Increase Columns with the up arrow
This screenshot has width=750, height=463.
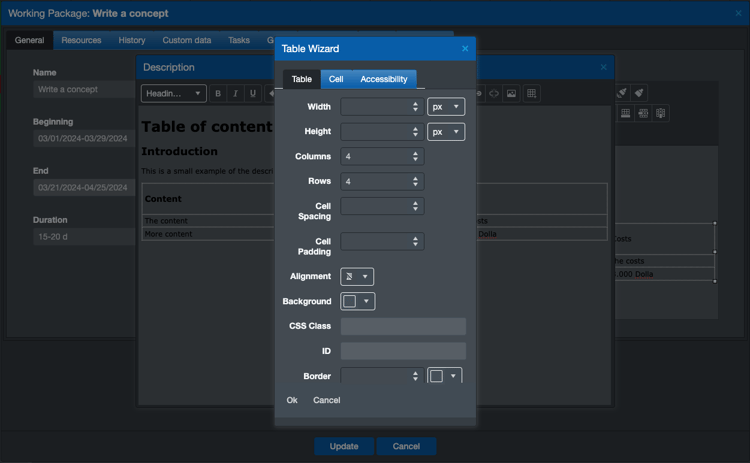[x=415, y=153]
